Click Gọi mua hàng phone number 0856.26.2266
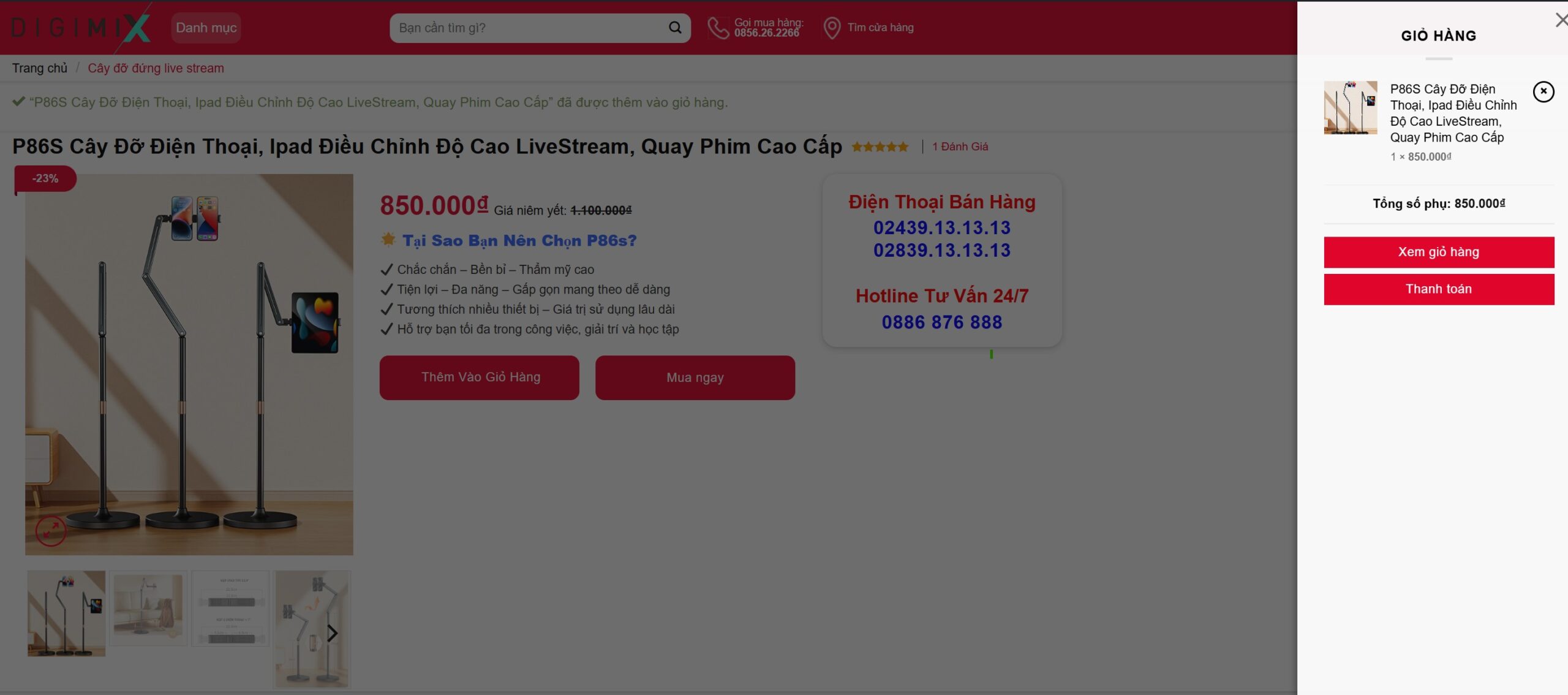The height and width of the screenshot is (695, 1568). coord(767,33)
